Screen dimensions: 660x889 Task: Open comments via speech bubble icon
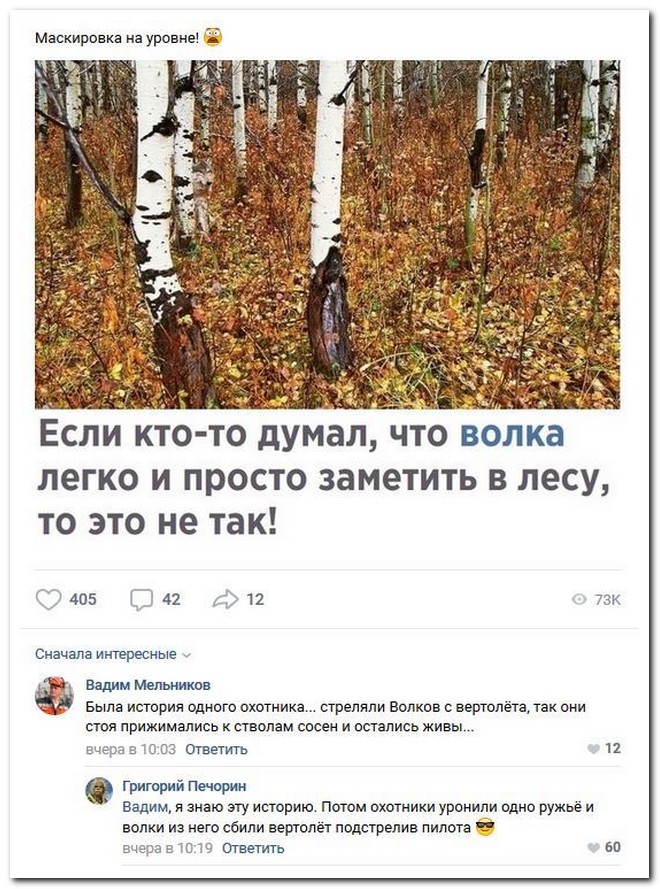coord(141,599)
